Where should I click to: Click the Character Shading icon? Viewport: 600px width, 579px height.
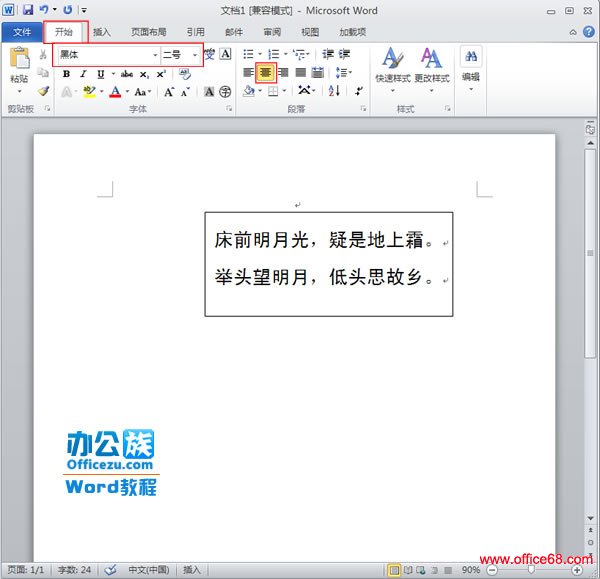(209, 91)
